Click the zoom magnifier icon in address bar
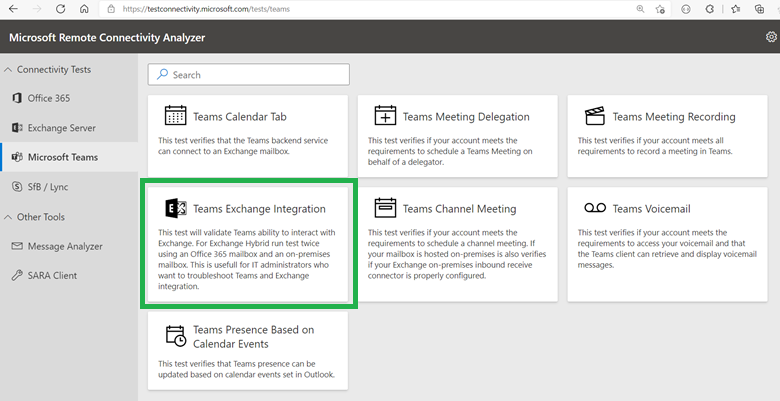 click(641, 9)
